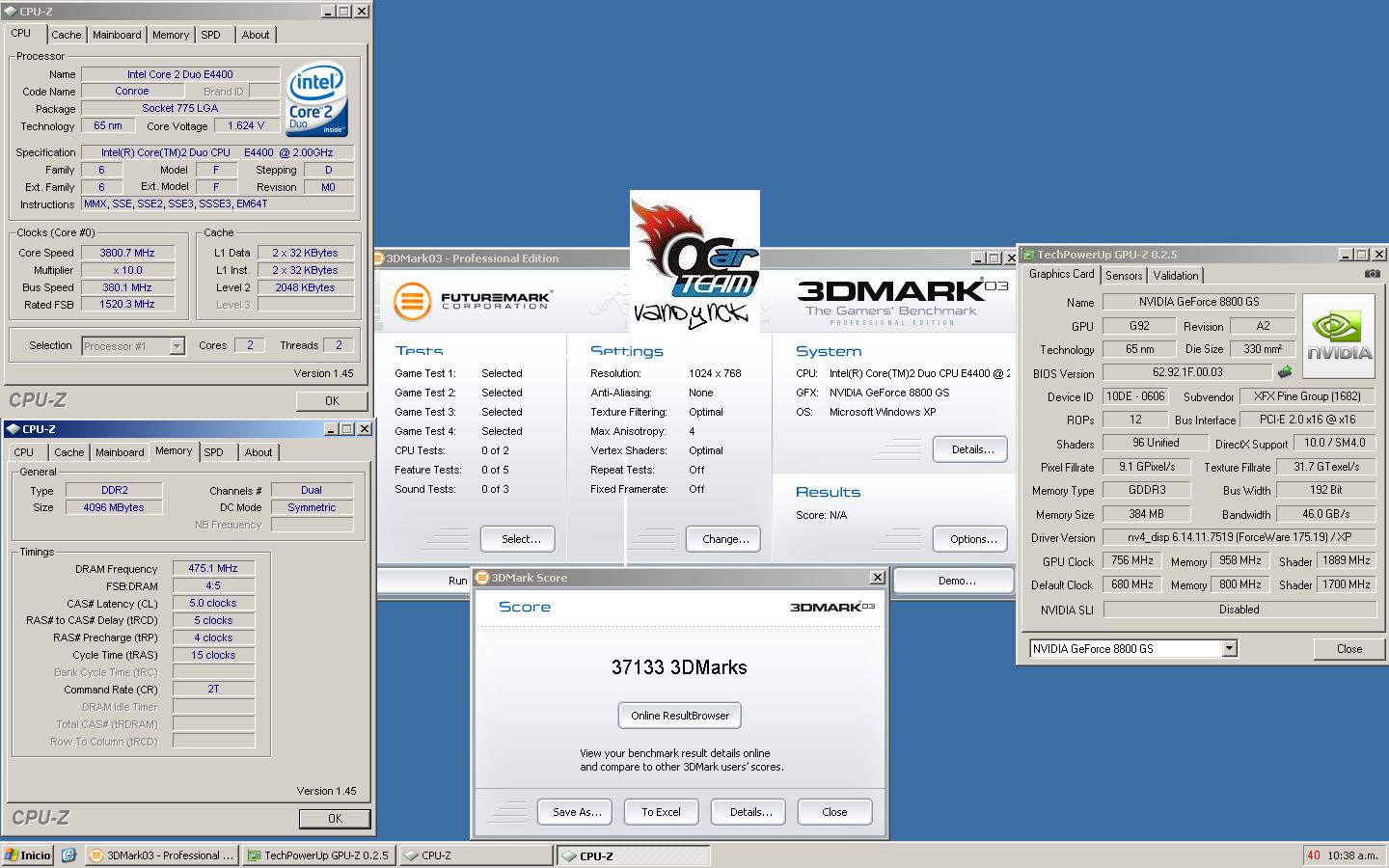The width and height of the screenshot is (1389, 868).
Task: Switch to Memory tab in top CPU-Z window
Action: point(171,35)
